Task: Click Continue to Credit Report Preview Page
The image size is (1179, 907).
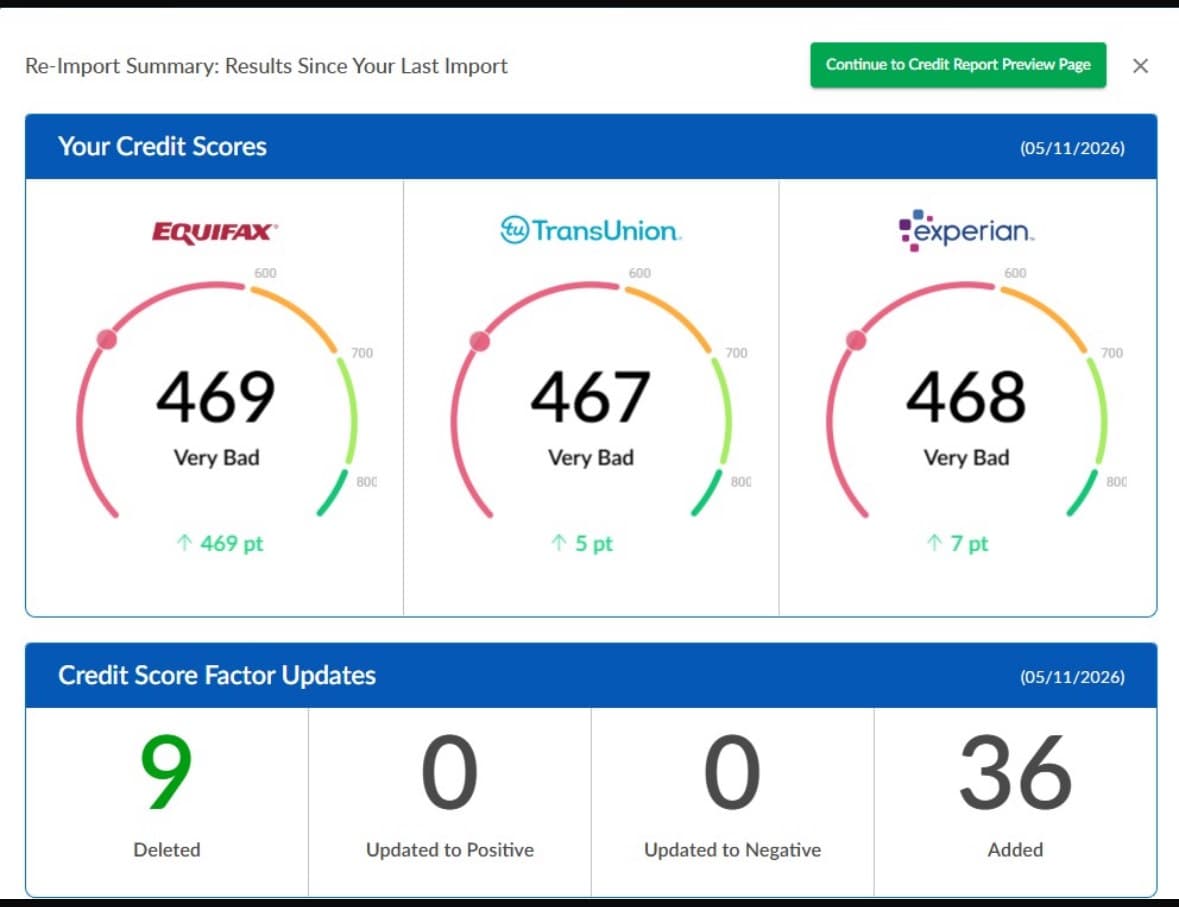Action: pos(958,65)
